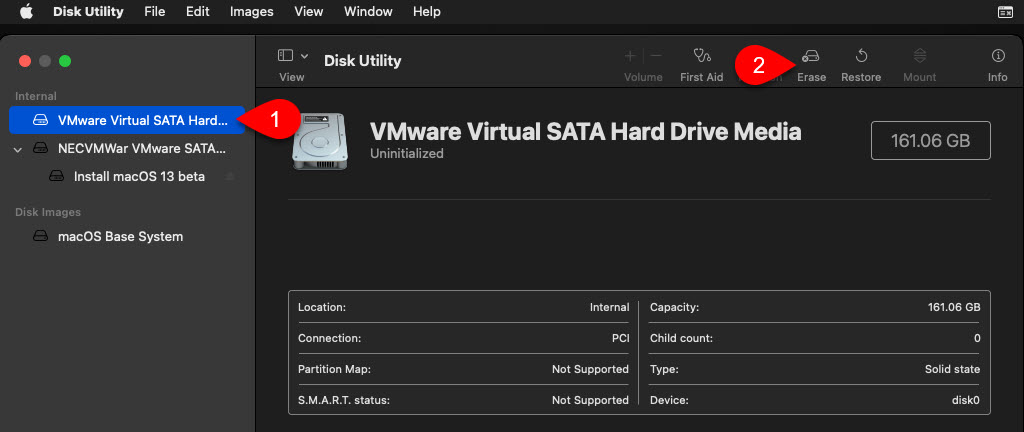This screenshot has height=432, width=1024.
Task: Click the 161.06 GB capacity box
Action: point(931,140)
